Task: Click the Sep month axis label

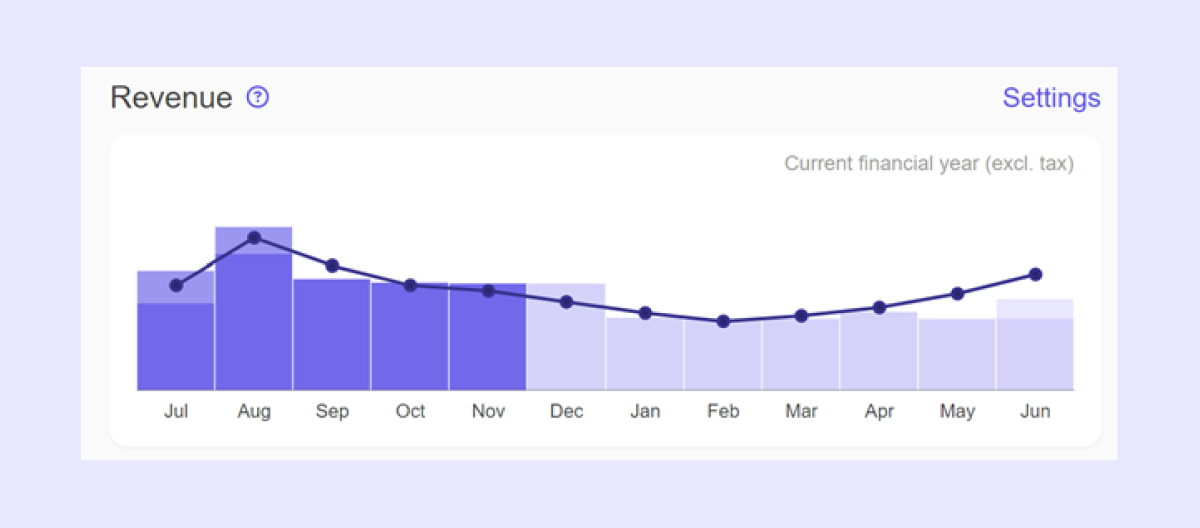Action: click(332, 411)
